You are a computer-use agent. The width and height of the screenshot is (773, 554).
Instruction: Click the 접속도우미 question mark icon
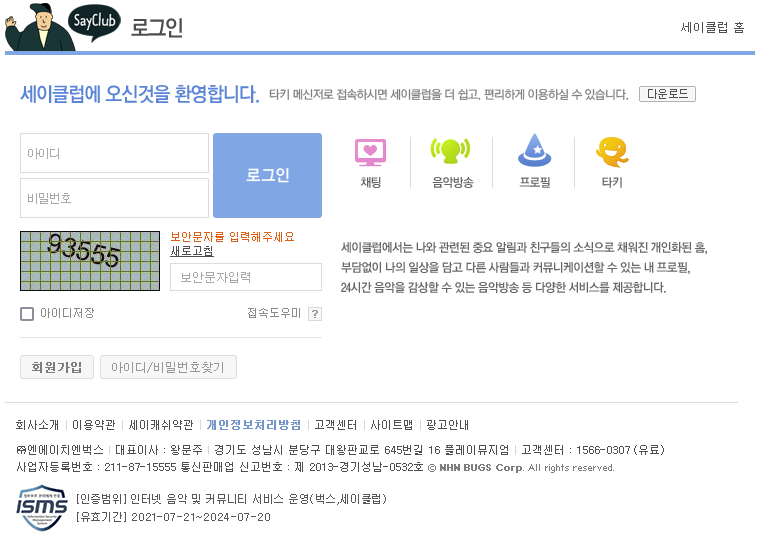click(x=315, y=314)
